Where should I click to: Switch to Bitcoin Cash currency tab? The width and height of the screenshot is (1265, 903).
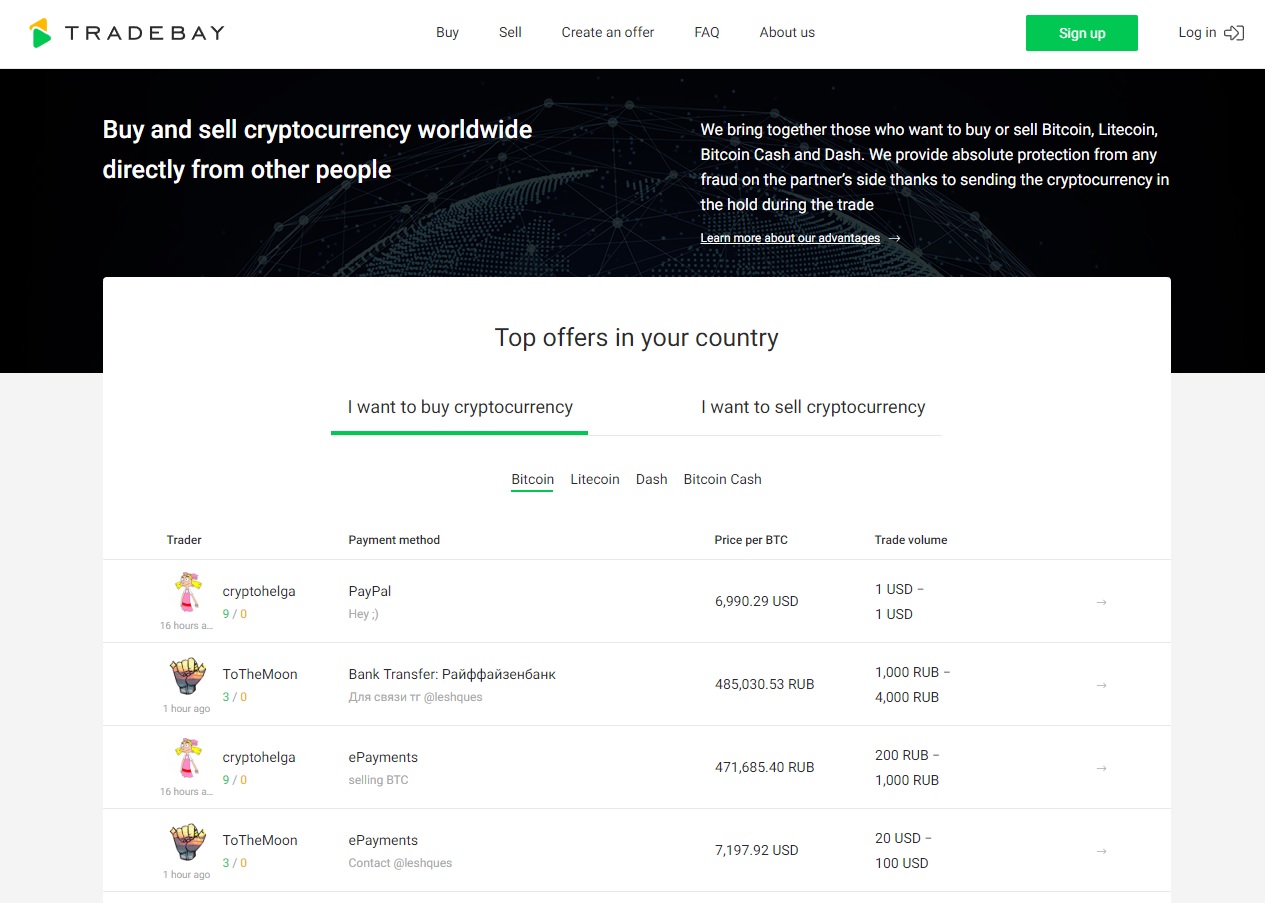click(x=722, y=480)
